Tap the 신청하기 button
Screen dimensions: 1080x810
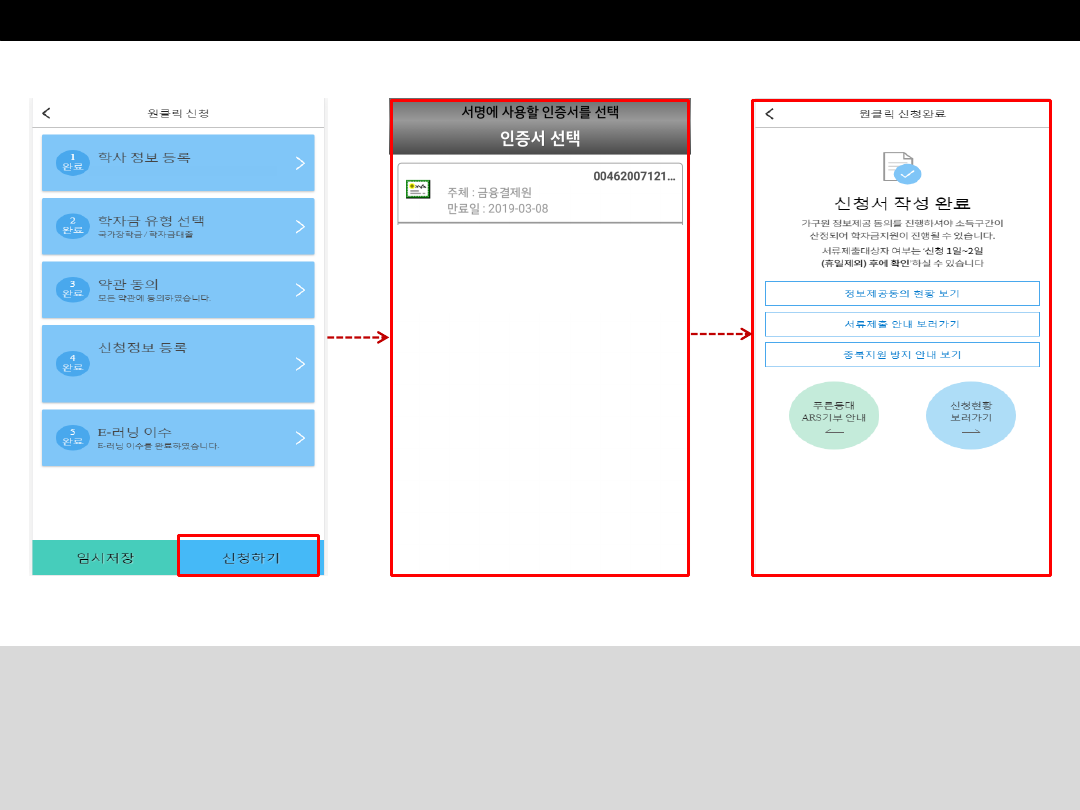[x=249, y=556]
